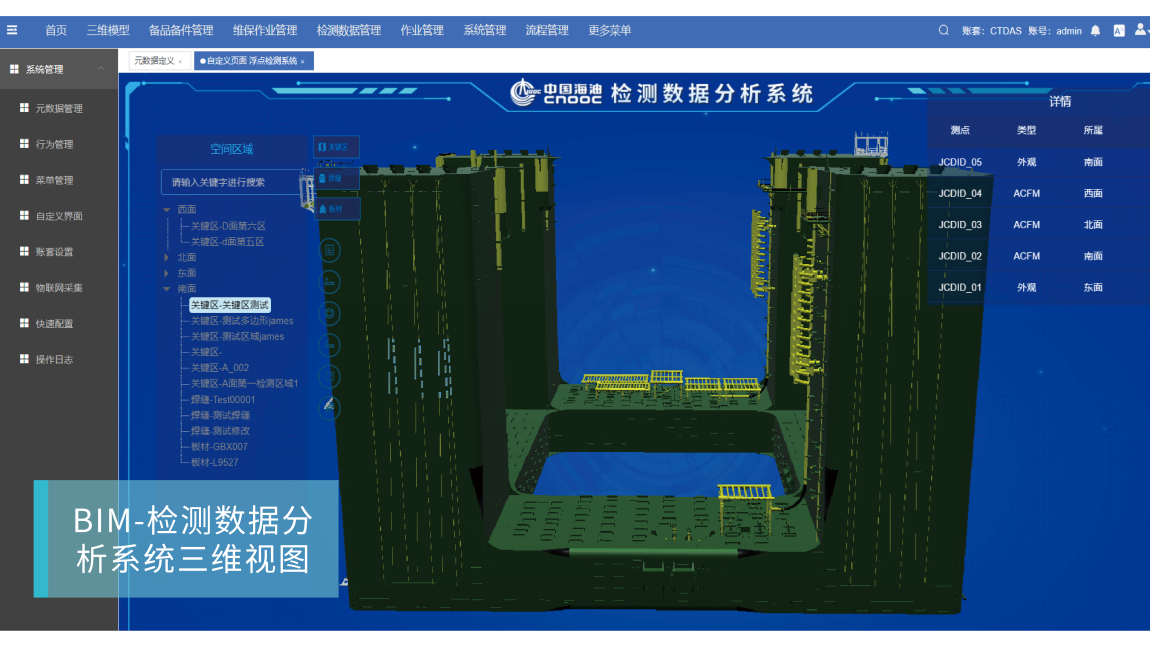
Task: Click measuring point JCDID_01 in the details table
Action: click(x=960, y=288)
